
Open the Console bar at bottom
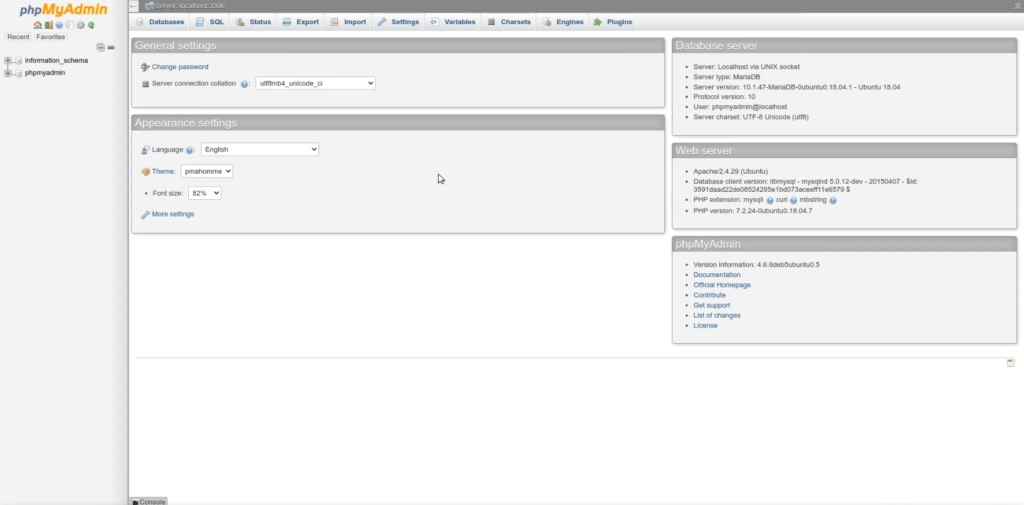[x=148, y=501]
